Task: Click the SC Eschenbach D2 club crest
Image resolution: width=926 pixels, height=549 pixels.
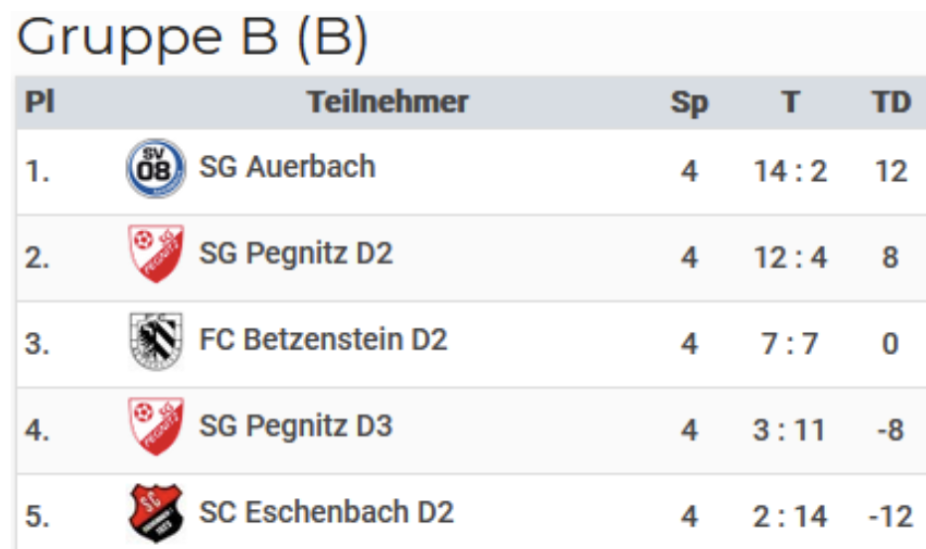Action: tap(156, 513)
